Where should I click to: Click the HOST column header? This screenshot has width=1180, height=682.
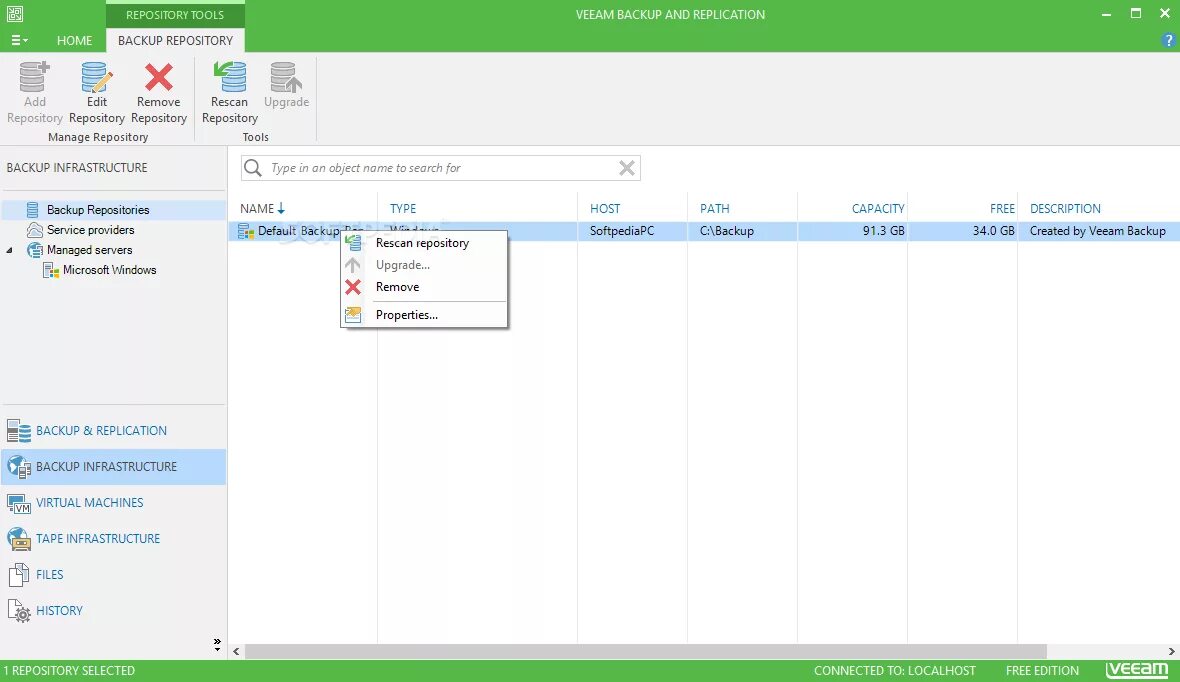point(605,209)
